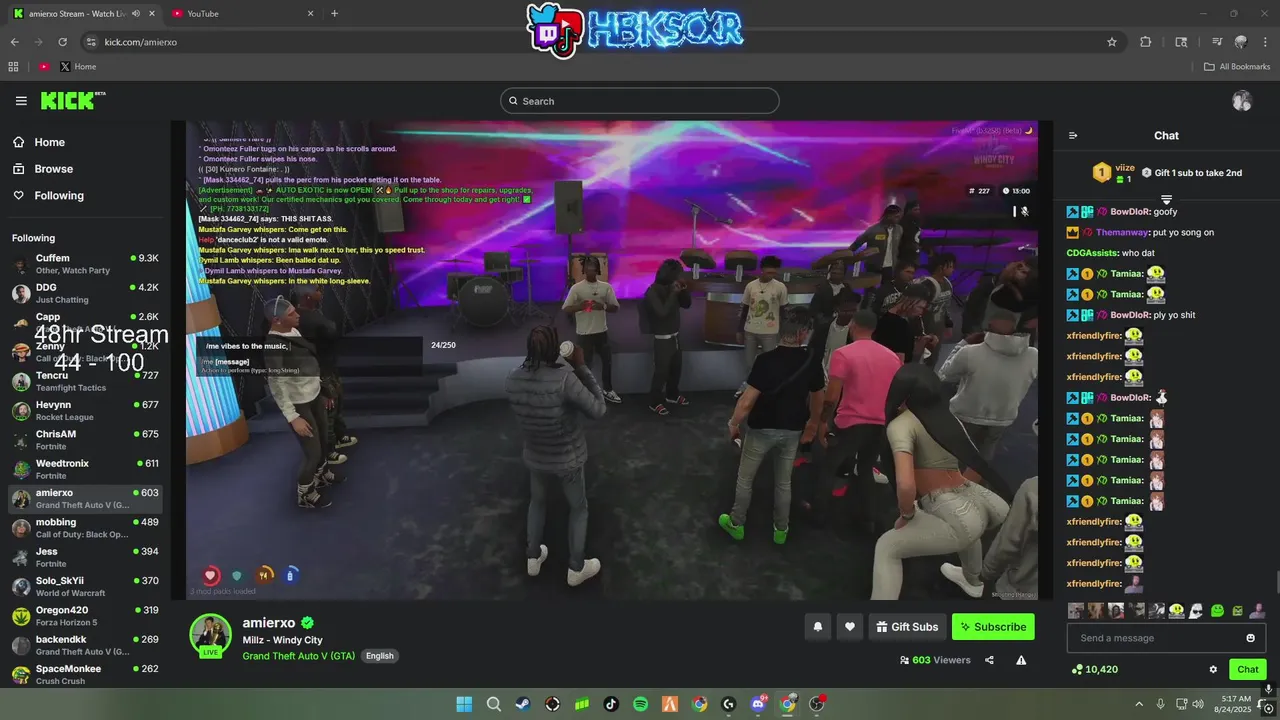
Task: Click the green Chat send button
Action: [1248, 670]
